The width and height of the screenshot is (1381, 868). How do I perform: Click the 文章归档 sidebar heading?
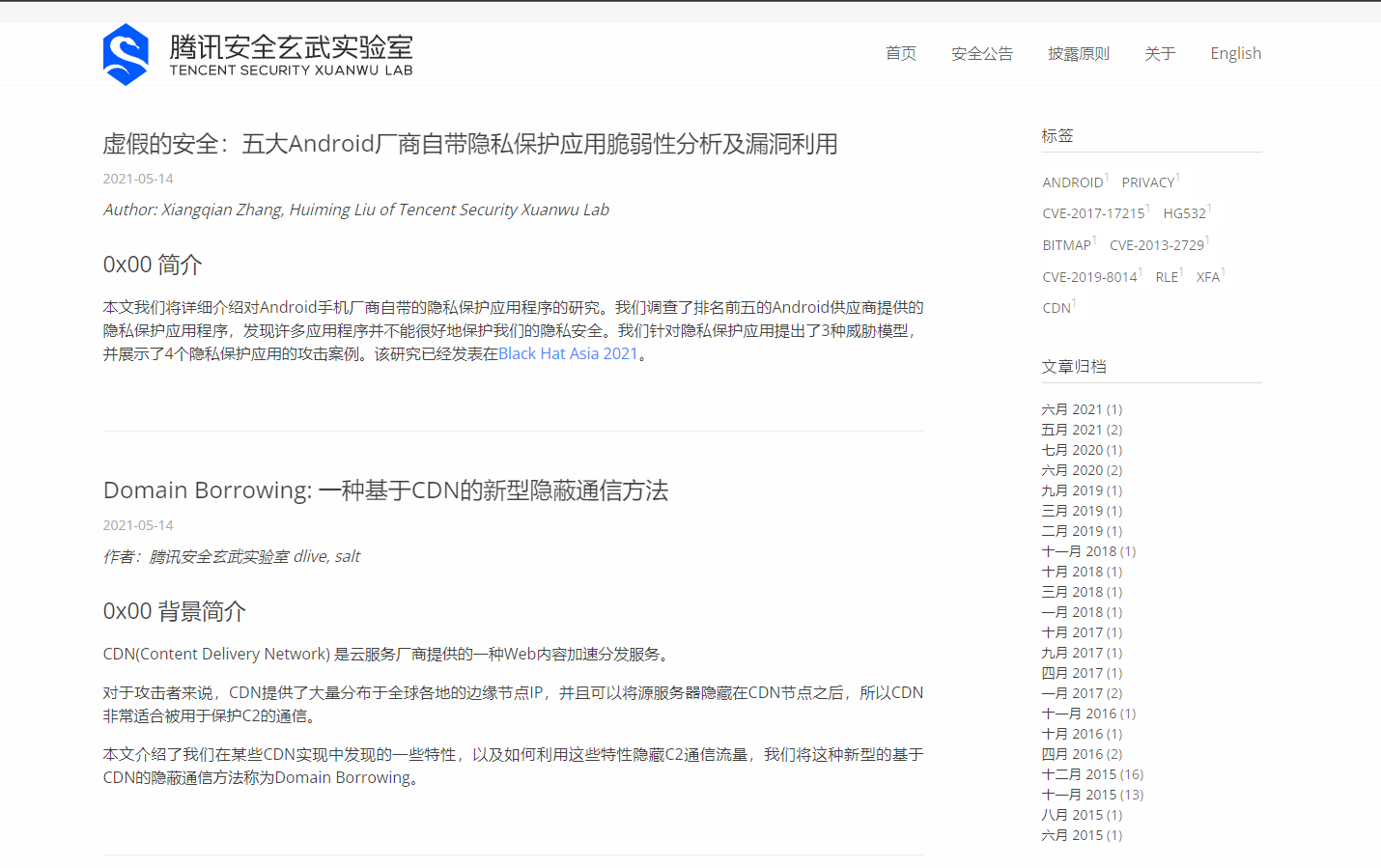coord(1074,367)
